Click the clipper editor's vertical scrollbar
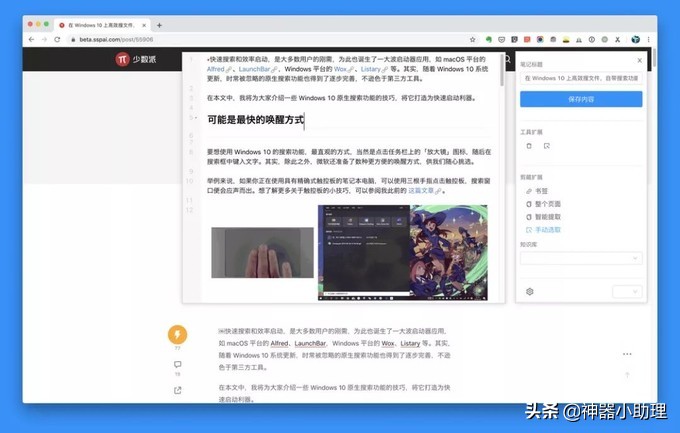The width and height of the screenshot is (680, 433). 502,70
